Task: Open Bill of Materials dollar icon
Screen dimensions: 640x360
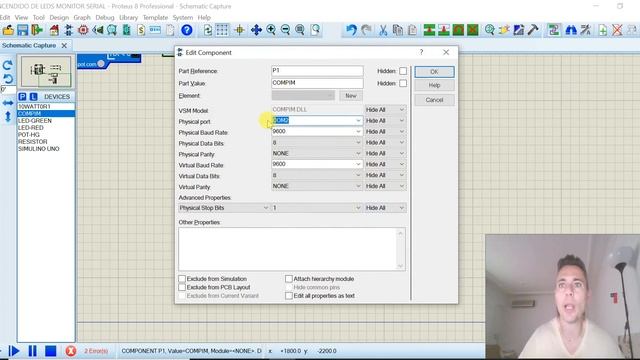Action: point(141,30)
